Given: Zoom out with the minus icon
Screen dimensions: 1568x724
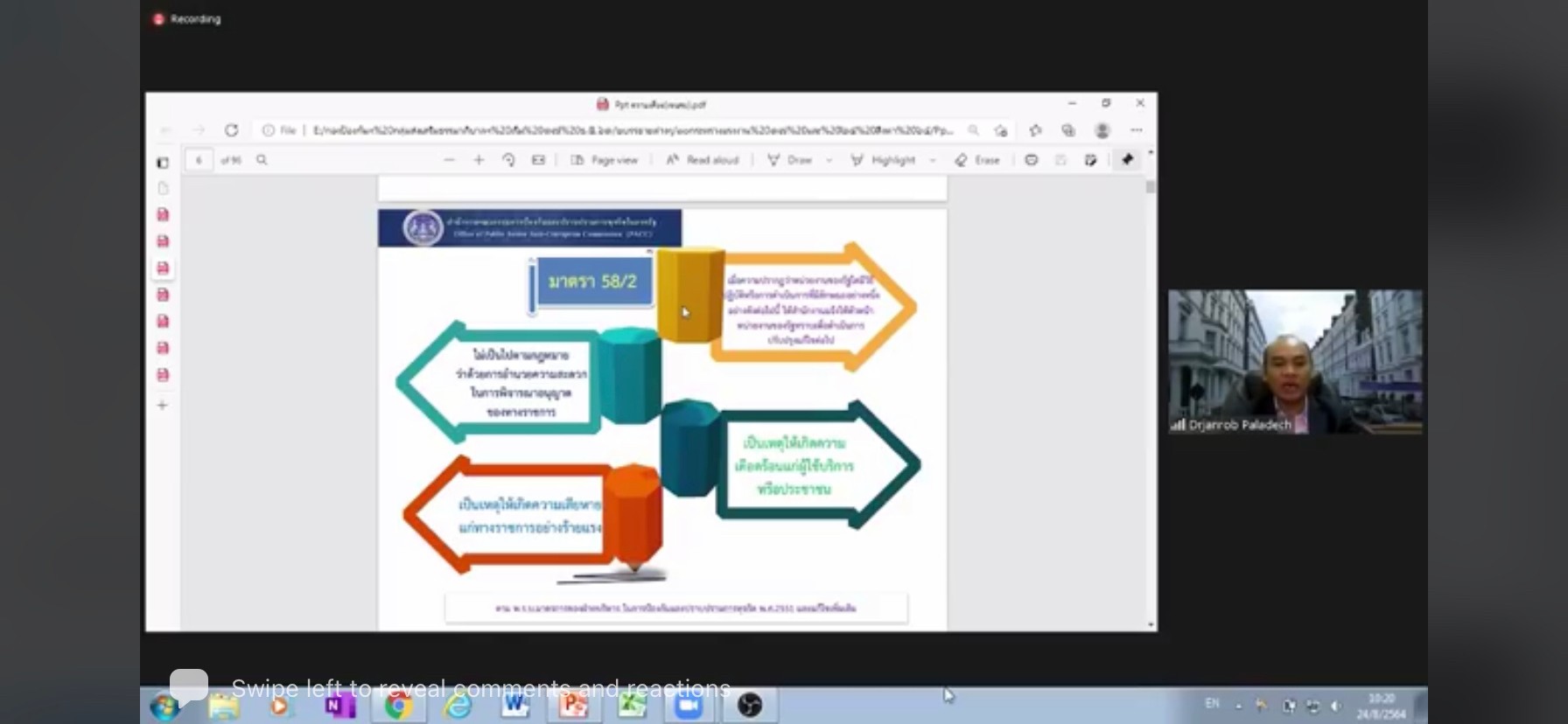Looking at the screenshot, I should click(449, 160).
